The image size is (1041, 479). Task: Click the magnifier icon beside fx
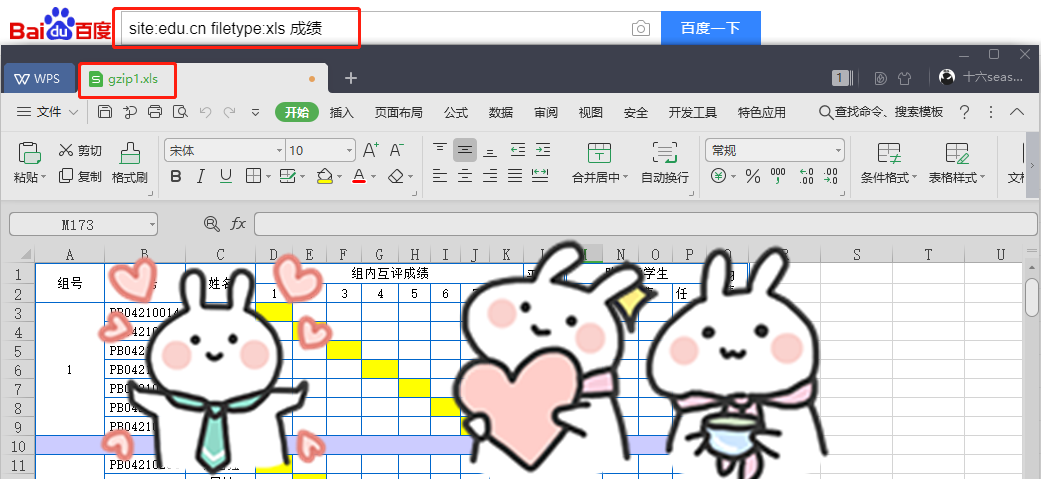tap(212, 224)
